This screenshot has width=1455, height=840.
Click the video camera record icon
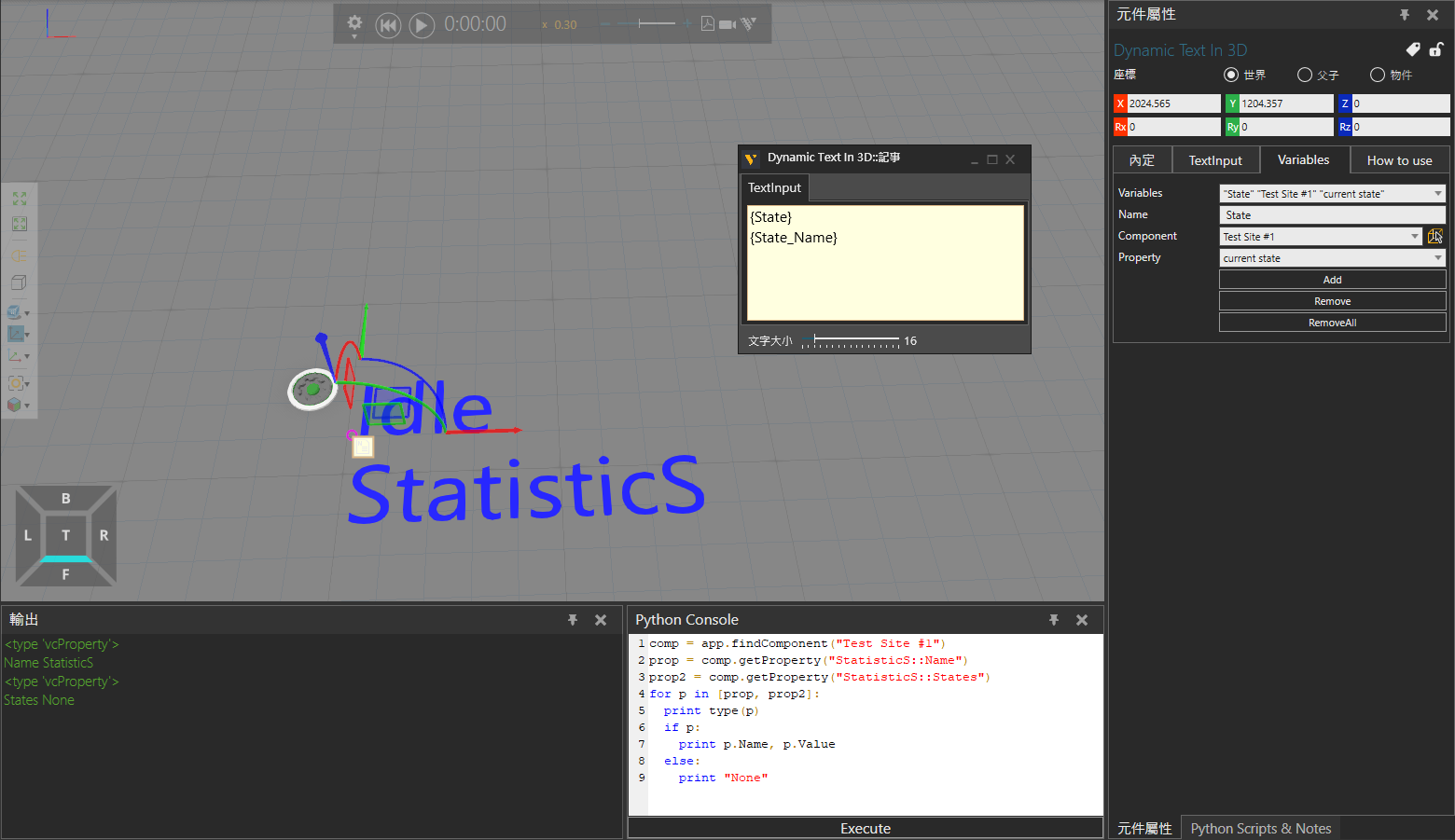tap(727, 24)
